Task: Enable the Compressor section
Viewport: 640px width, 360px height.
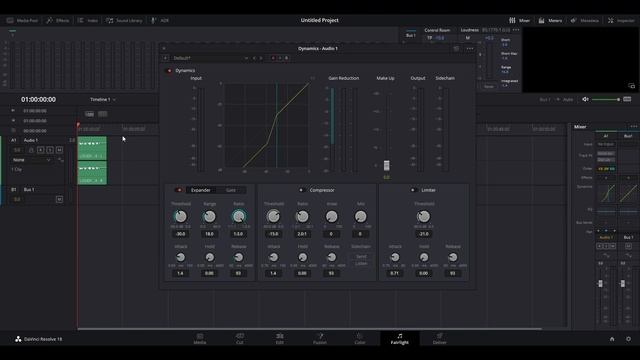Action: pyautogui.click(x=301, y=190)
